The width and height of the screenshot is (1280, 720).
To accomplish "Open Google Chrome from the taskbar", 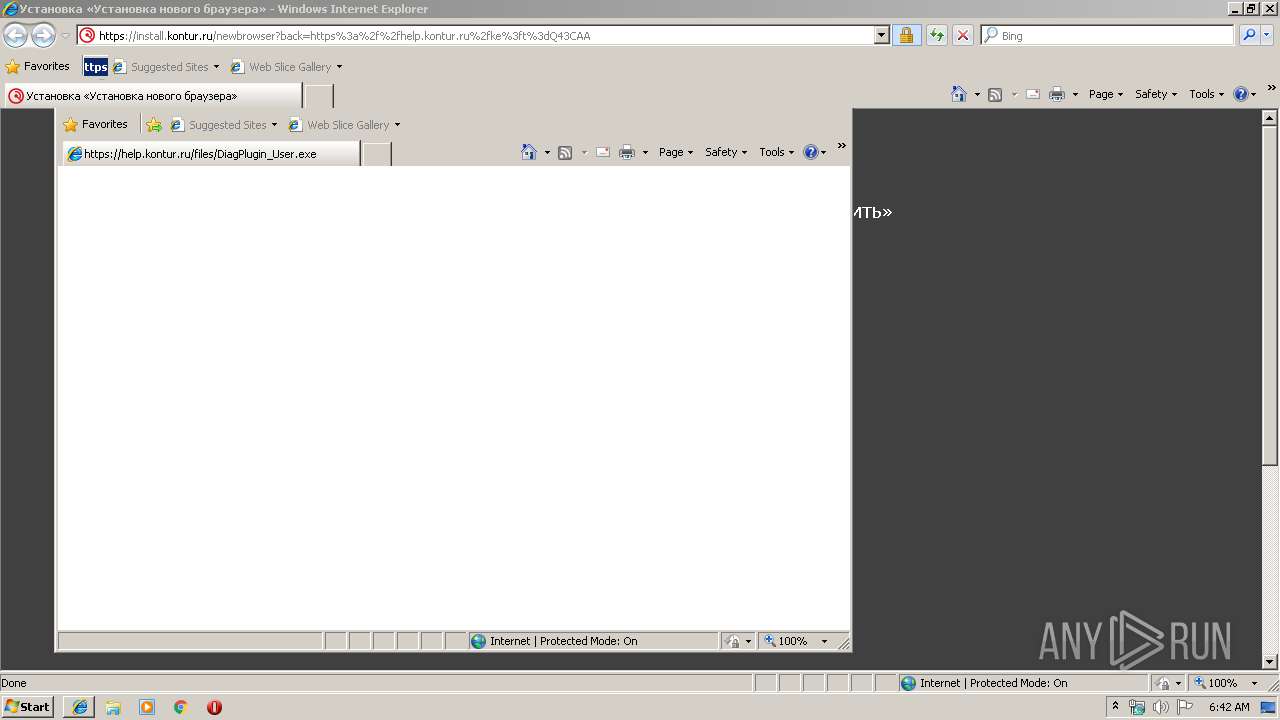I will 181,707.
